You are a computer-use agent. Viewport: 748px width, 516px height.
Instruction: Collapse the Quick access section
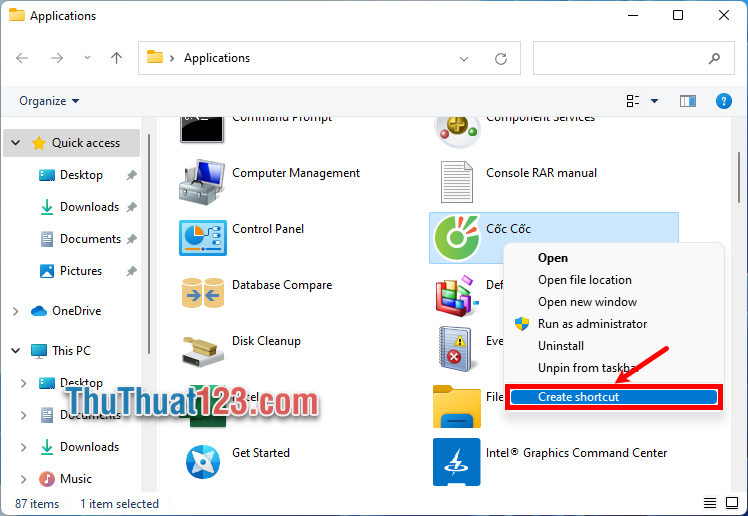point(15,143)
